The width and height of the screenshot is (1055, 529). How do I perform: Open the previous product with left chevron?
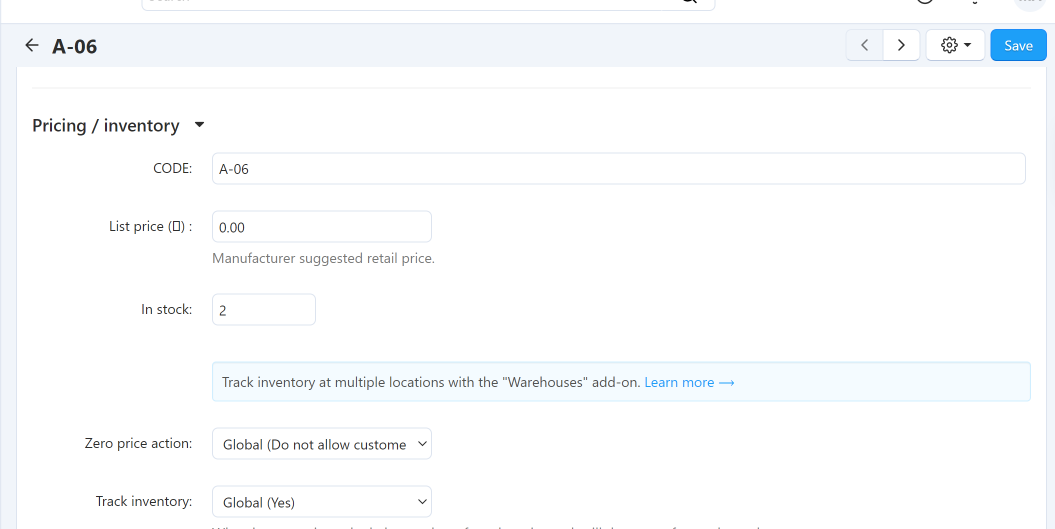pyautogui.click(x=865, y=45)
